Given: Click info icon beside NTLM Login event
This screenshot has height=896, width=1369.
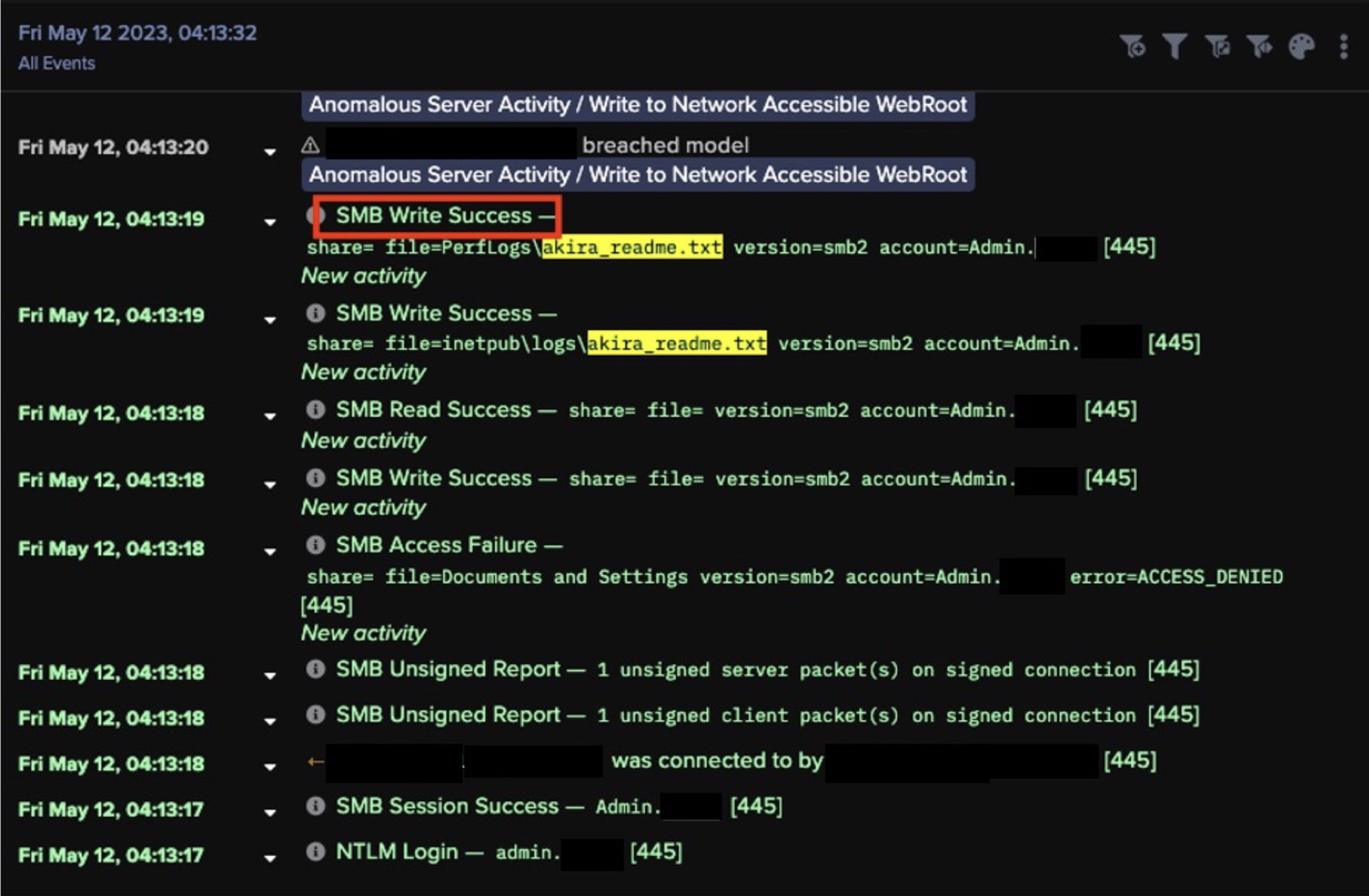Looking at the screenshot, I should (x=315, y=853).
